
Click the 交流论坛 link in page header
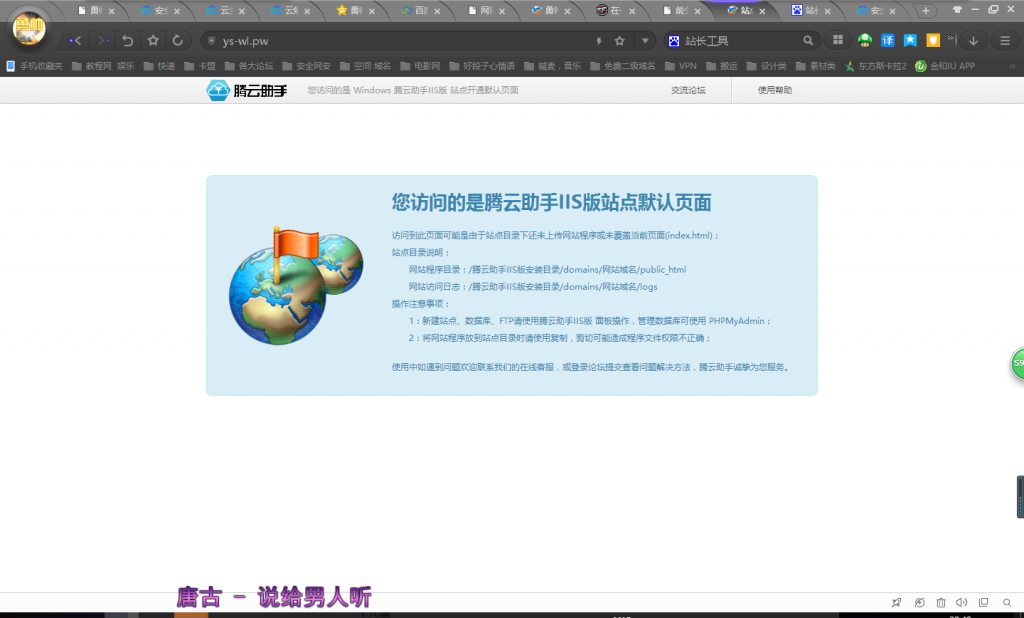tap(688, 90)
